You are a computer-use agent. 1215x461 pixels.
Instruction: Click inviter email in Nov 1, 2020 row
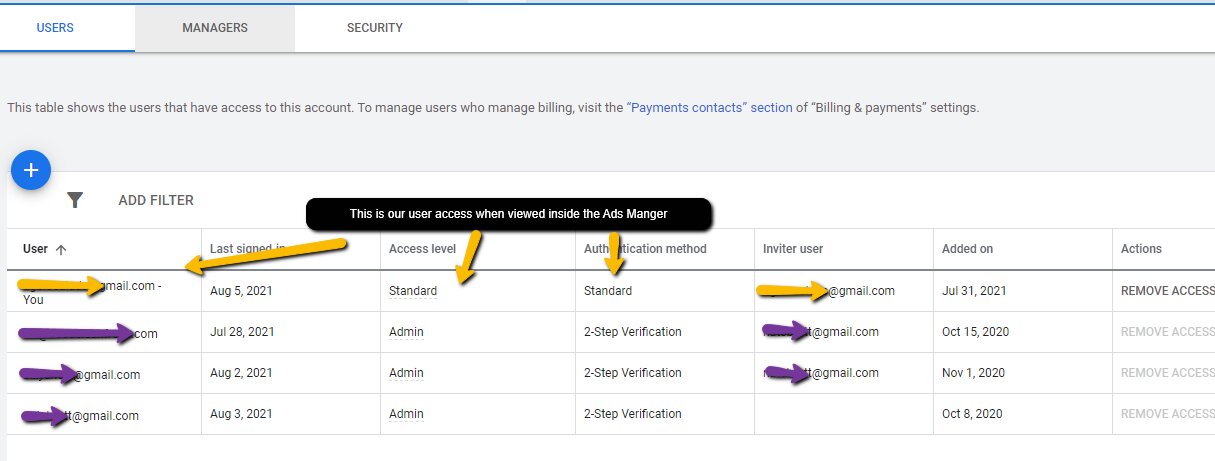pos(821,373)
